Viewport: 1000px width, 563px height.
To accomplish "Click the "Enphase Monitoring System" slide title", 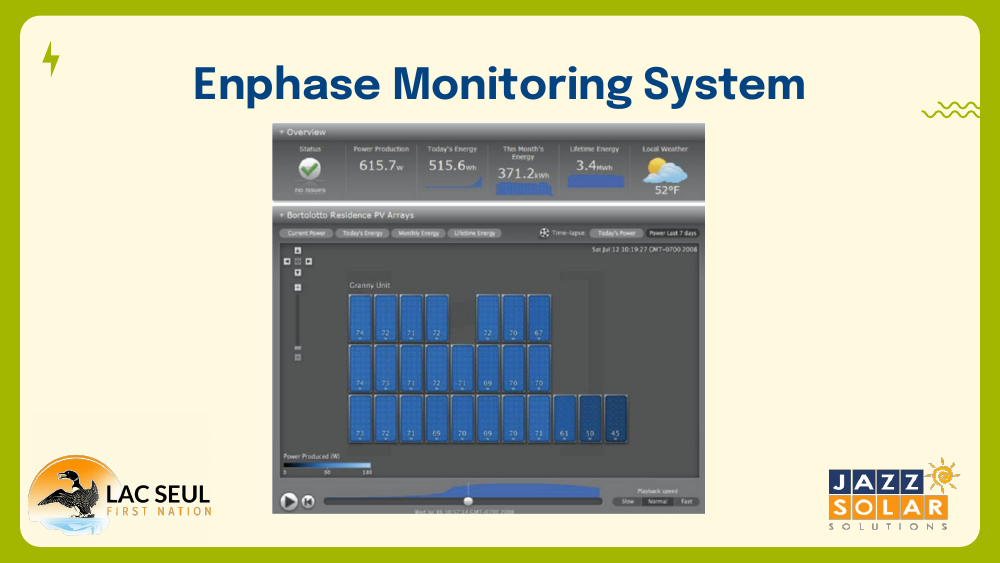I will 499,85.
